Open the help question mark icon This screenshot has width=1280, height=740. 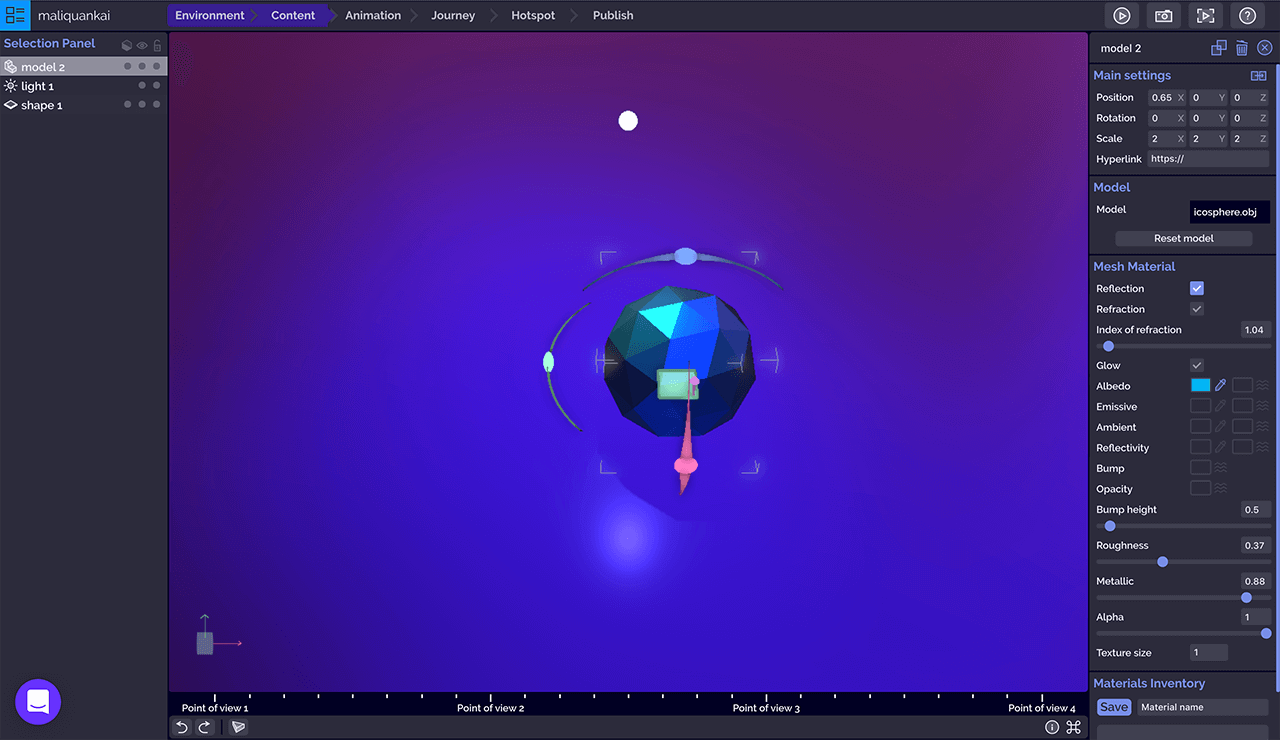[1247, 16]
